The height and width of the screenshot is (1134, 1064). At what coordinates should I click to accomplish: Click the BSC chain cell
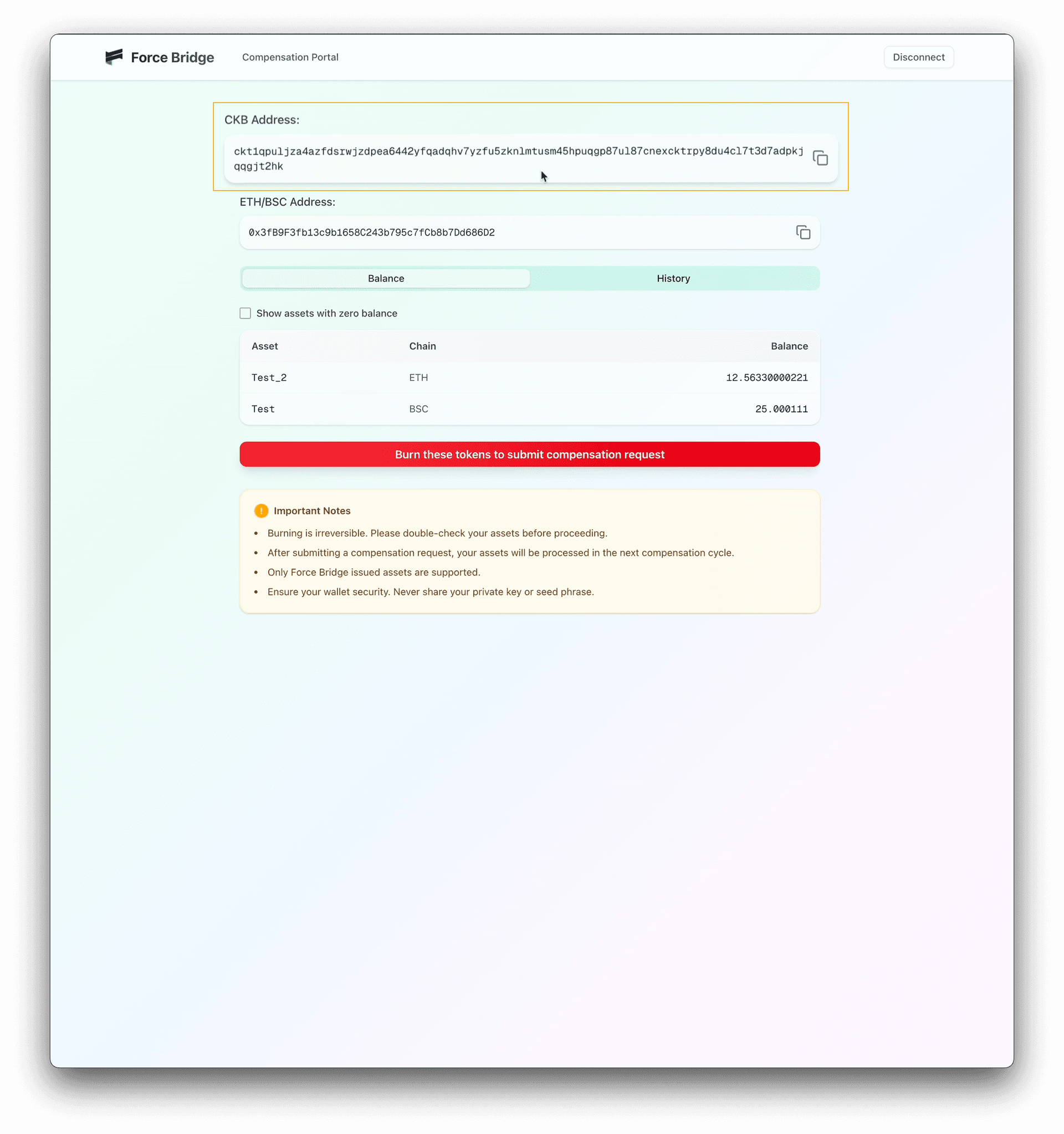(418, 409)
